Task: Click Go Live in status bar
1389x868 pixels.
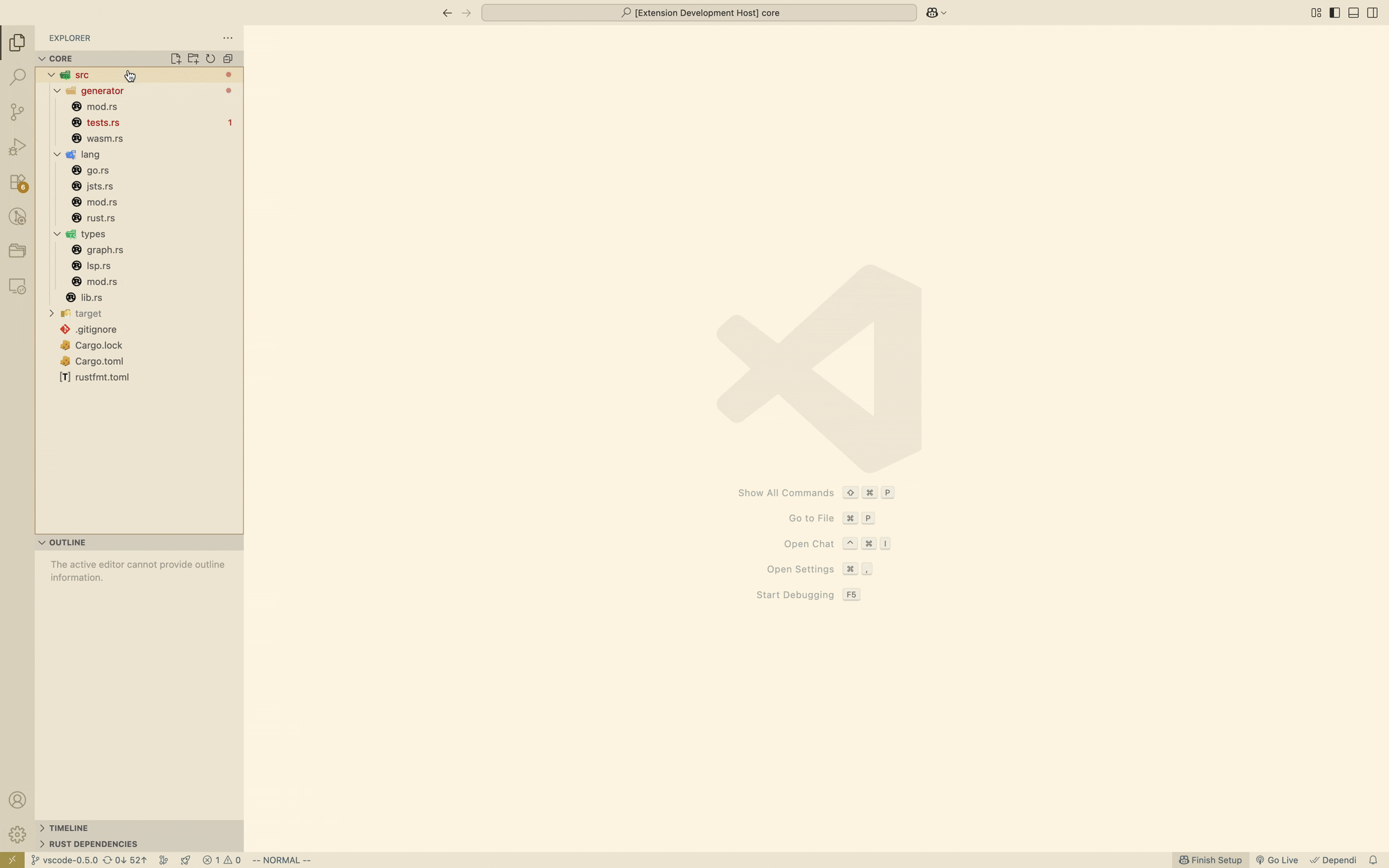Action: (x=1276, y=860)
